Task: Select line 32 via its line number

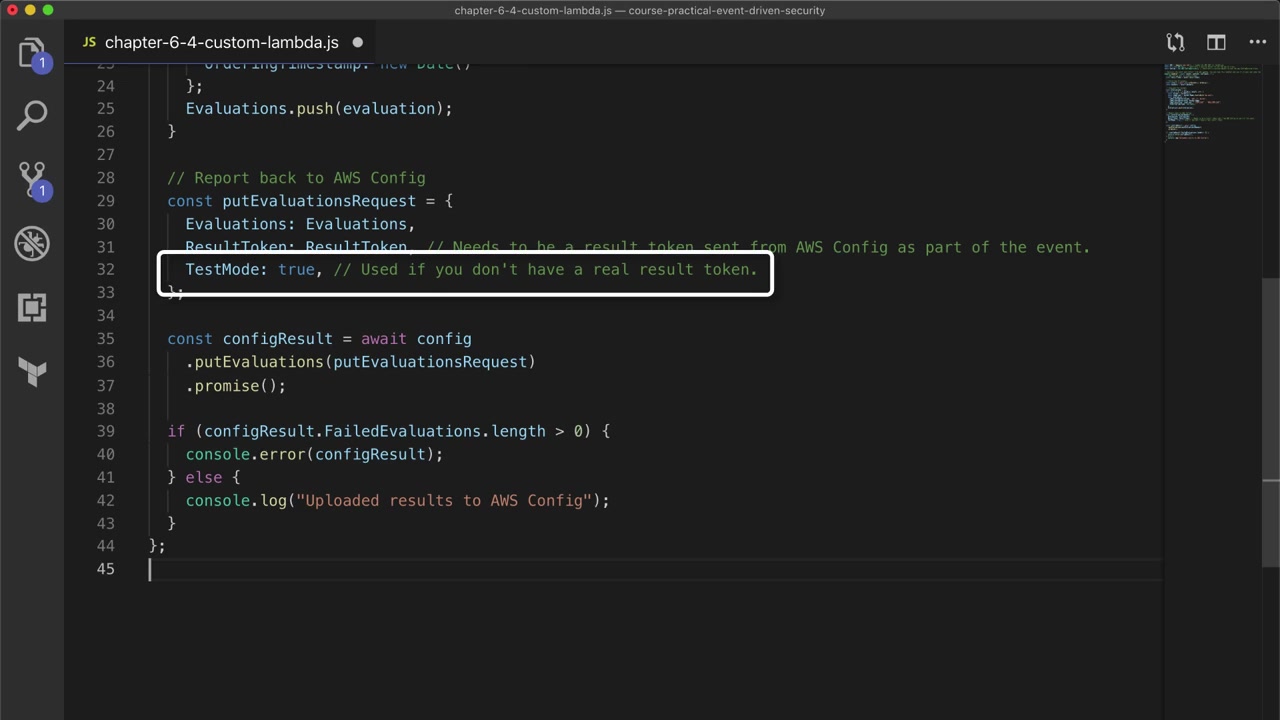Action: point(105,269)
